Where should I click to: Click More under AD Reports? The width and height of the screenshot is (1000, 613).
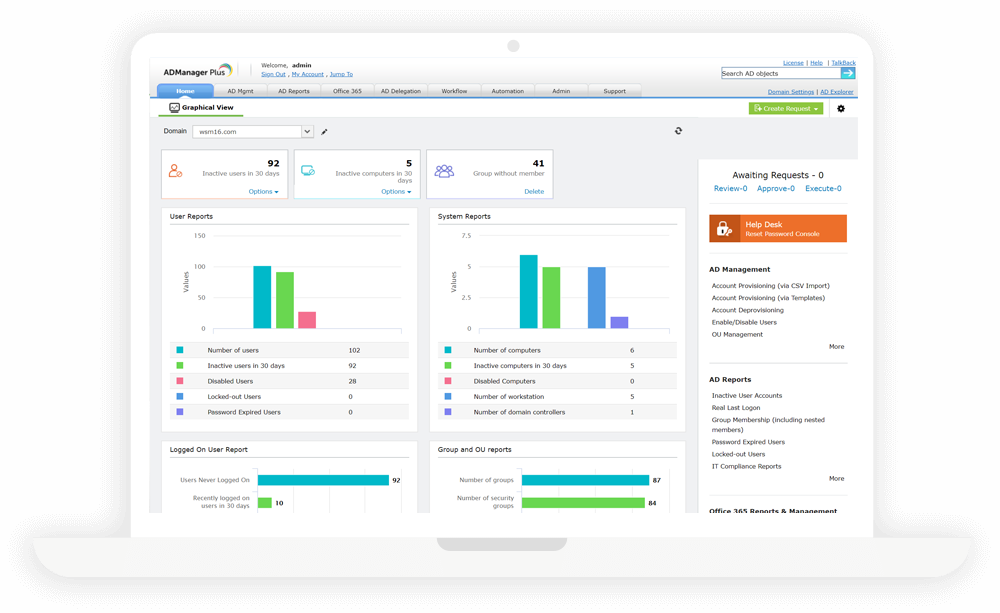(x=836, y=478)
